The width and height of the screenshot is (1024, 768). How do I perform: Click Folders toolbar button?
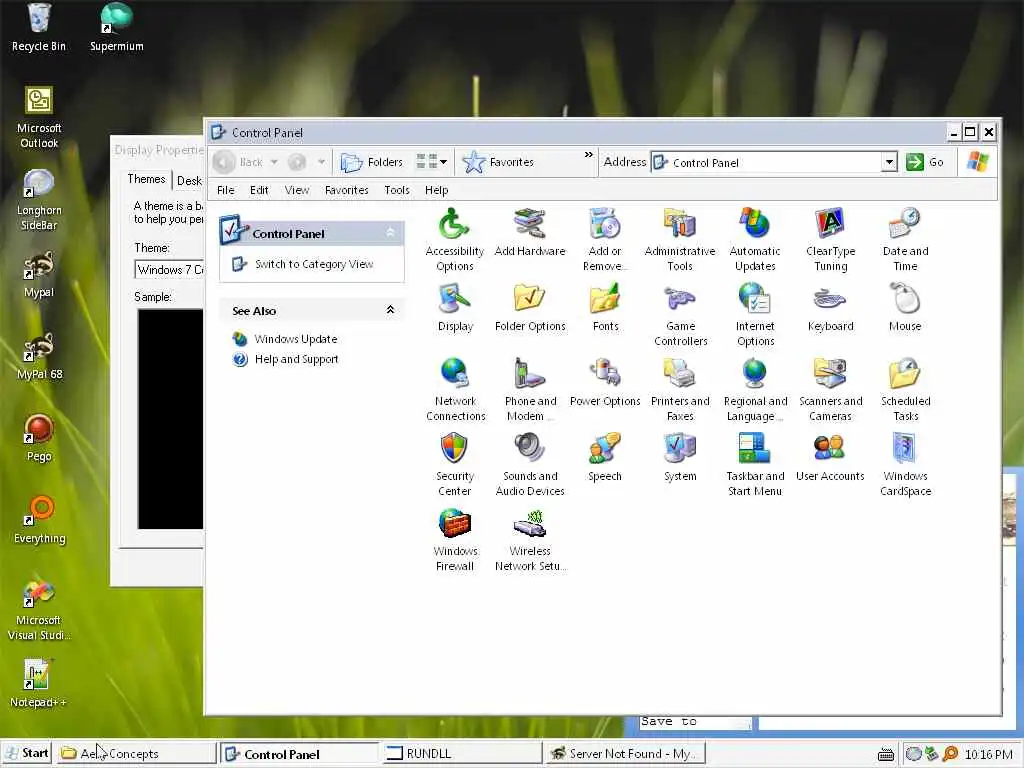click(x=372, y=162)
